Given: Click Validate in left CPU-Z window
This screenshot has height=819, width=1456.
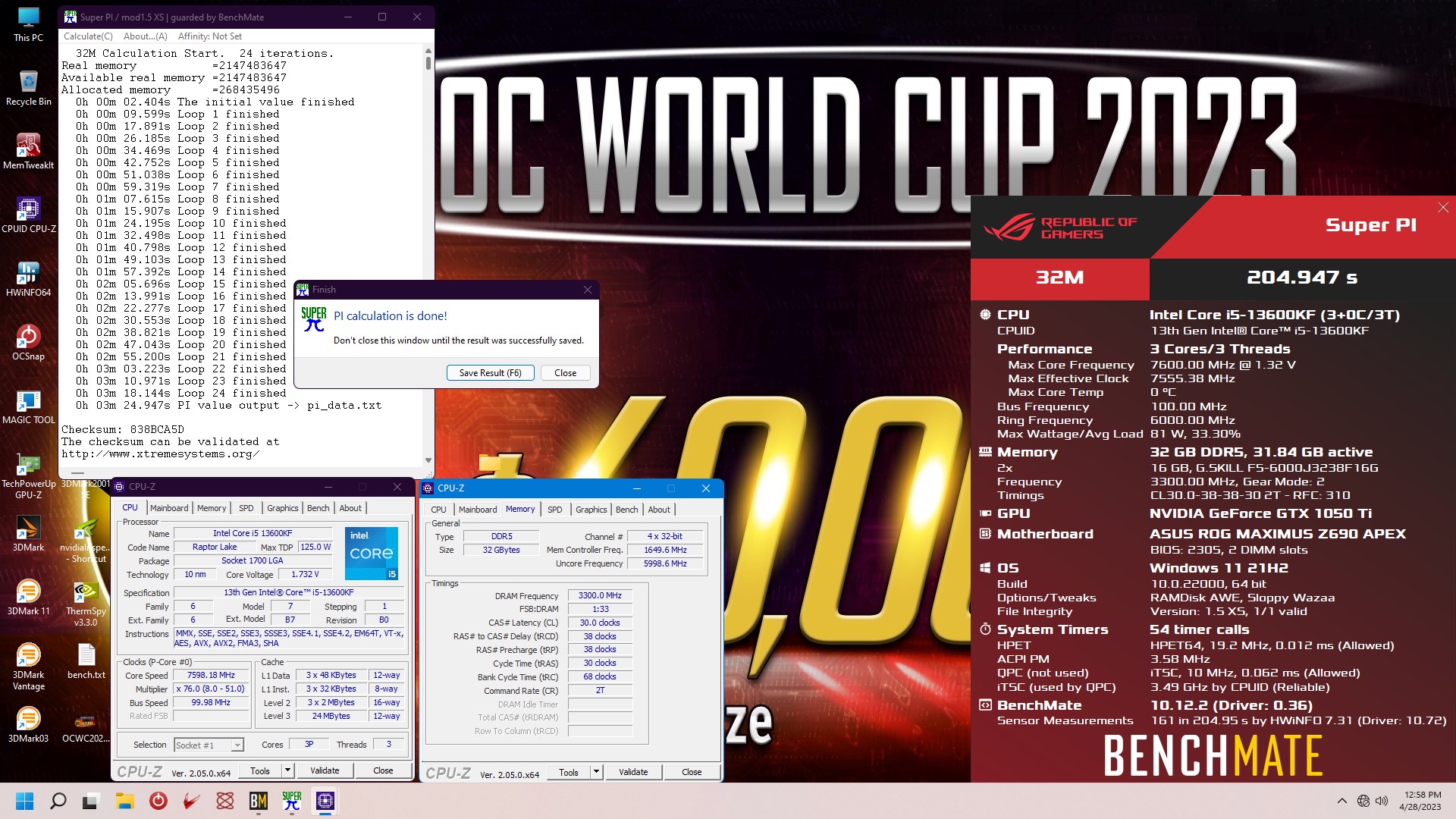Looking at the screenshot, I should pos(325,770).
